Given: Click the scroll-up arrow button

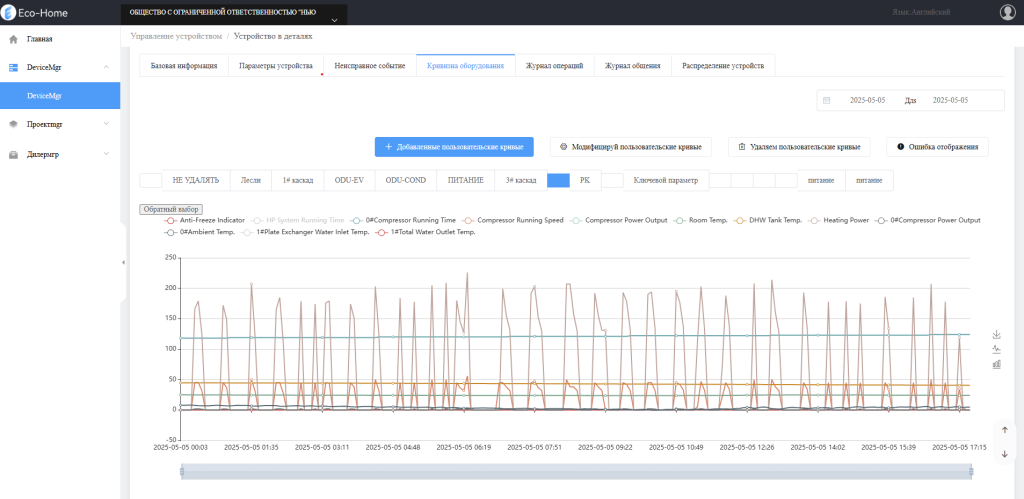Looking at the screenshot, I should click(1004, 430).
